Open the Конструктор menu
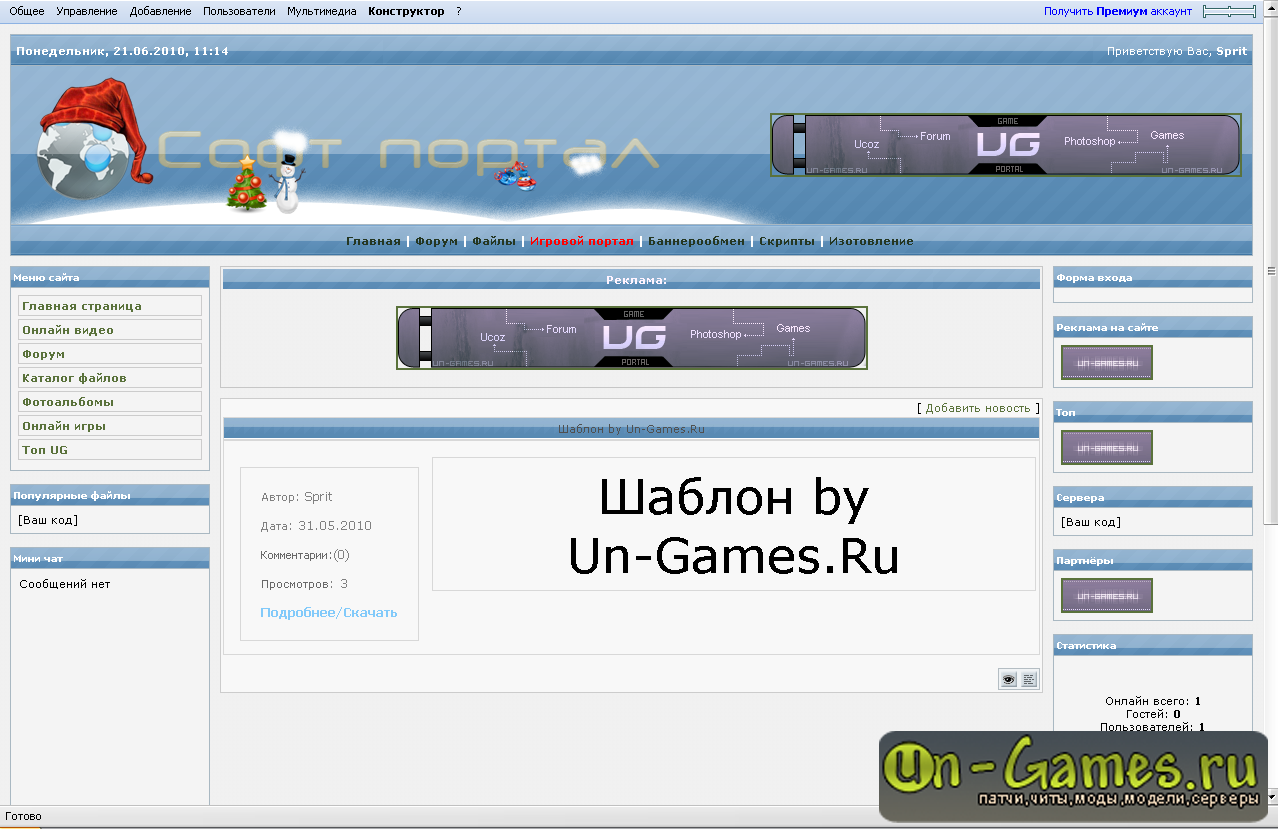This screenshot has width=1278, height=829. click(406, 11)
